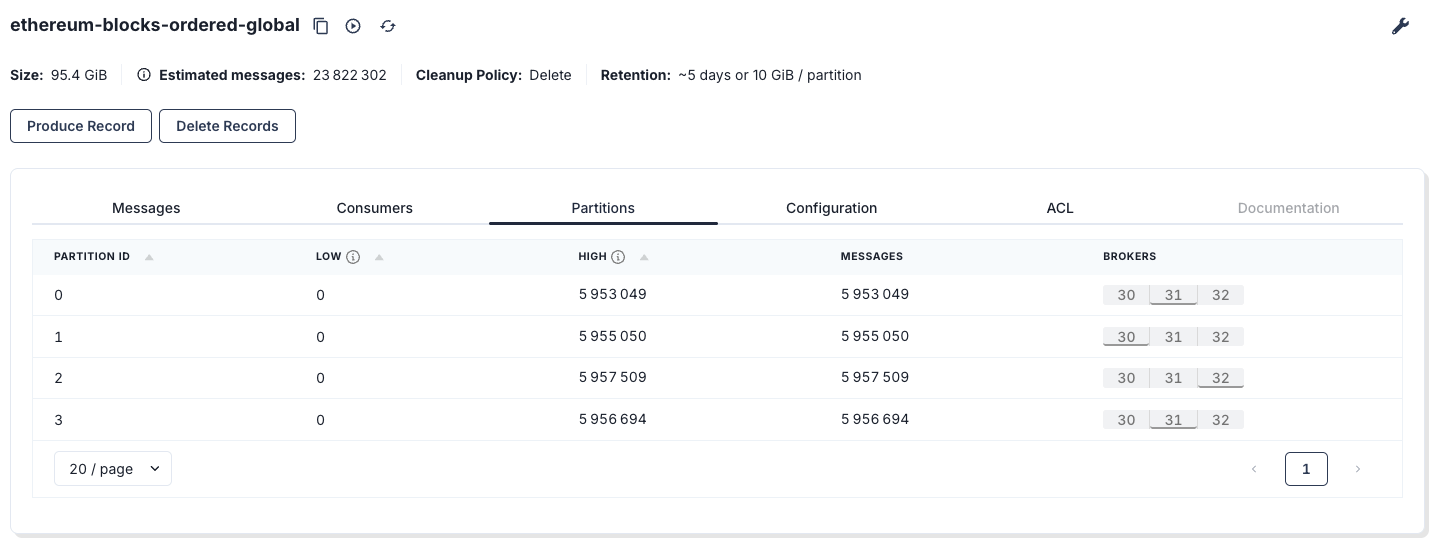1431x550 pixels.
Task: Click the refresh icon beside topic name
Action: pyautogui.click(x=388, y=26)
